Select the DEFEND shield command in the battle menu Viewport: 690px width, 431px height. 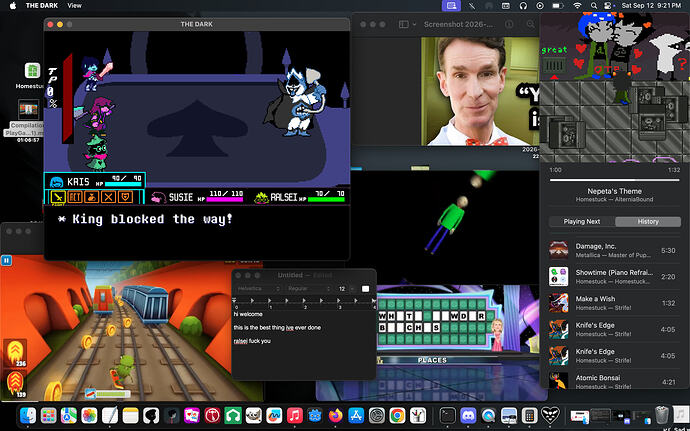[125, 197]
